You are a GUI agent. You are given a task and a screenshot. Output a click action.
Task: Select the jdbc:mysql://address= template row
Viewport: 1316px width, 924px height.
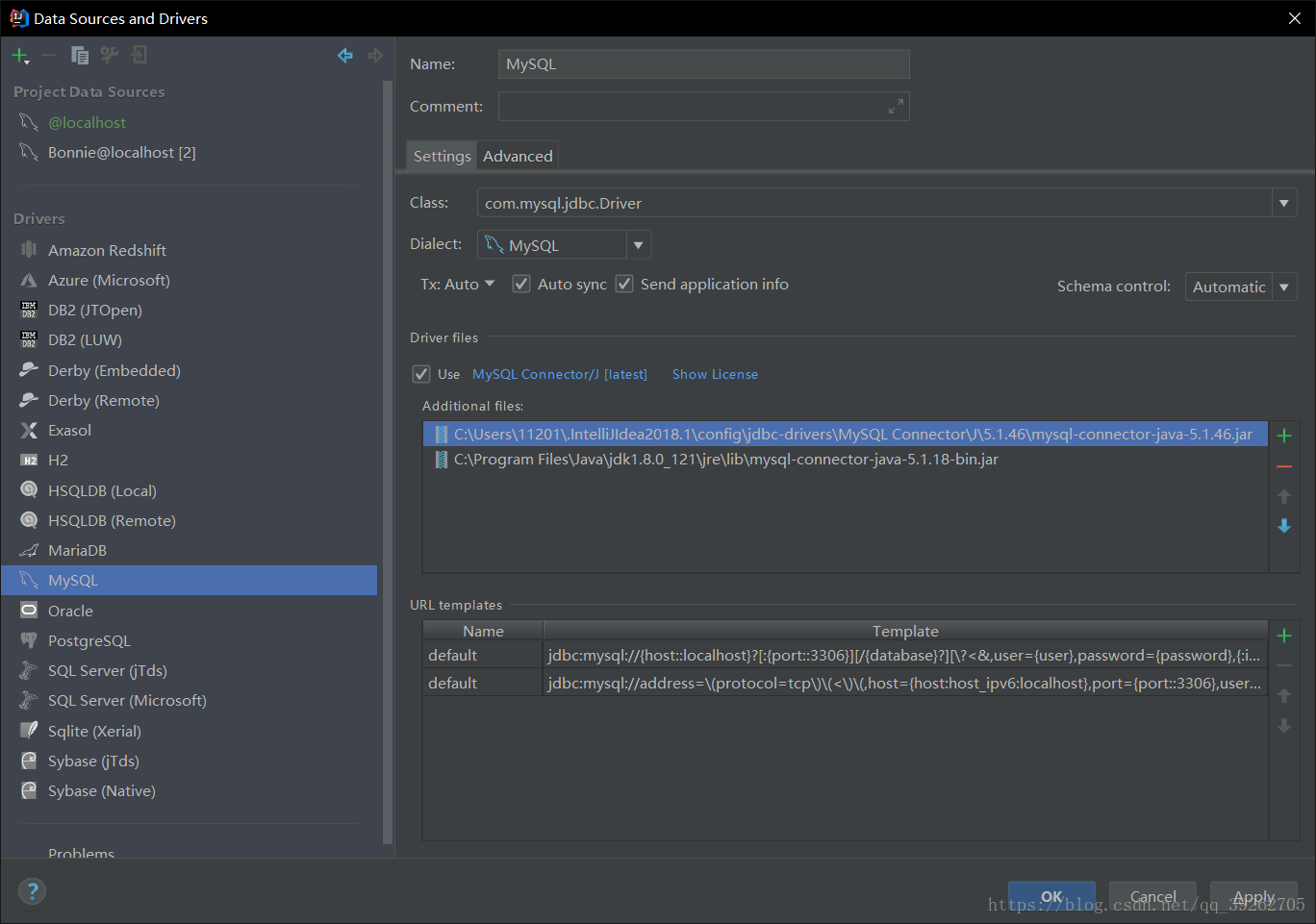(846, 683)
